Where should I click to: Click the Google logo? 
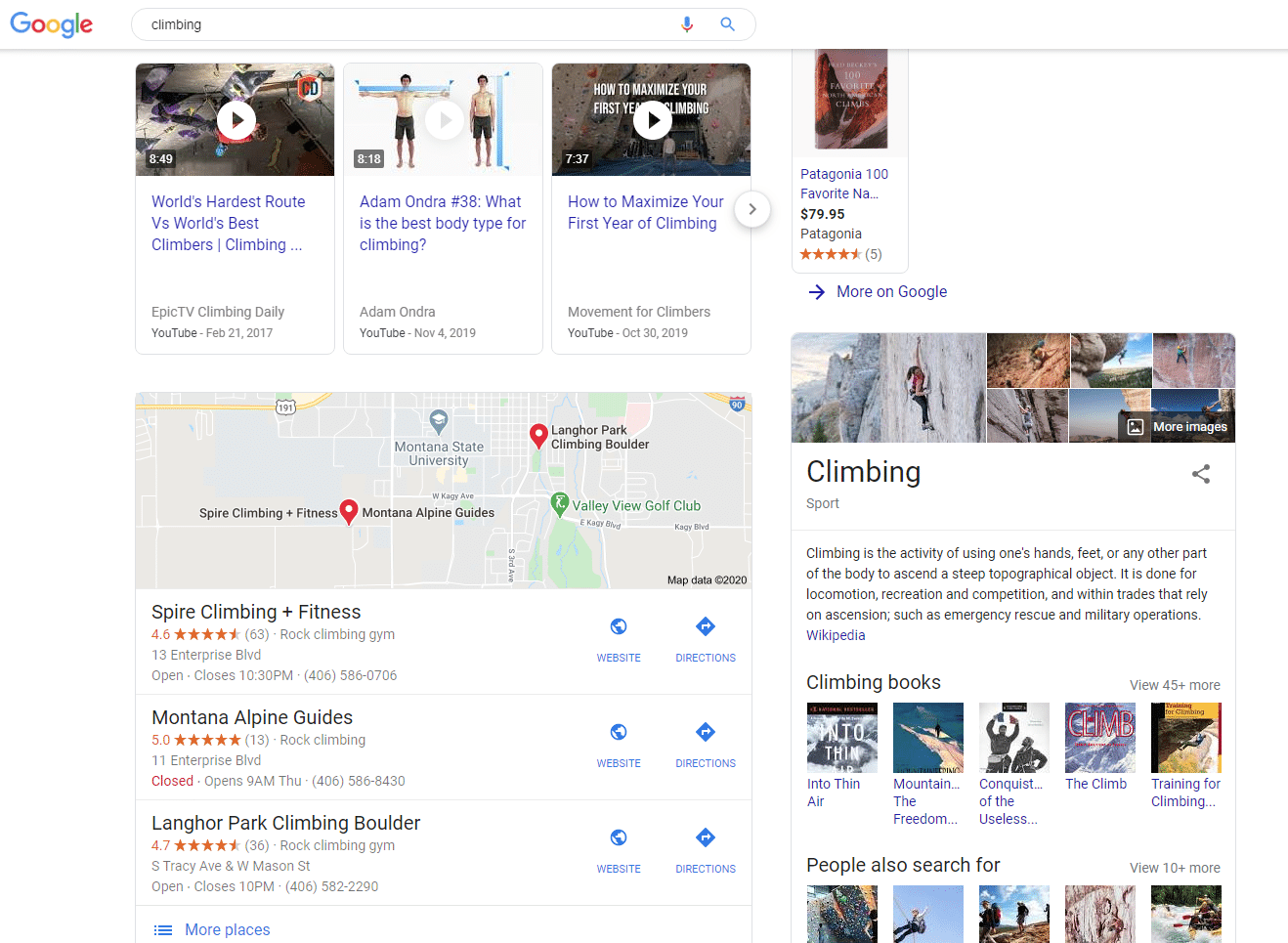(x=52, y=24)
